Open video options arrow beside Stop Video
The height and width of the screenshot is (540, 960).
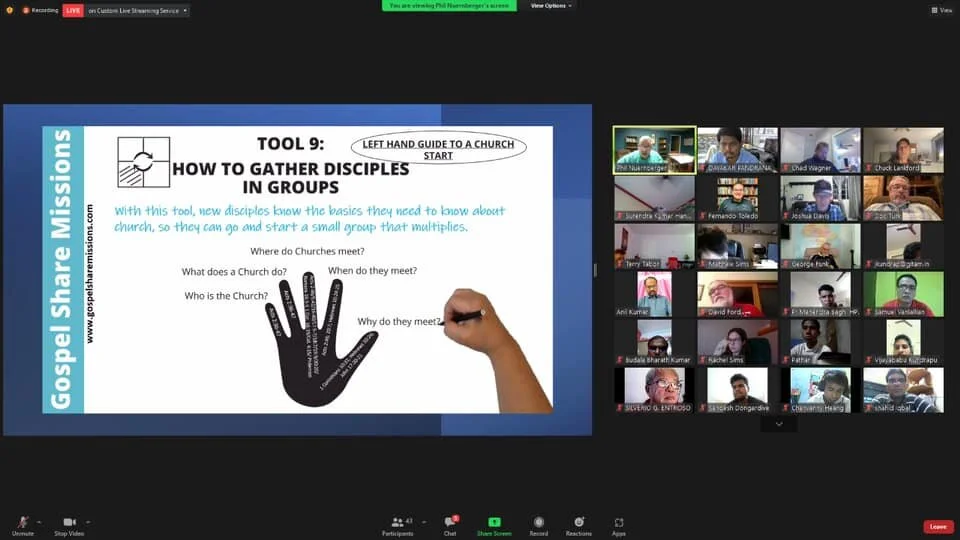88,522
